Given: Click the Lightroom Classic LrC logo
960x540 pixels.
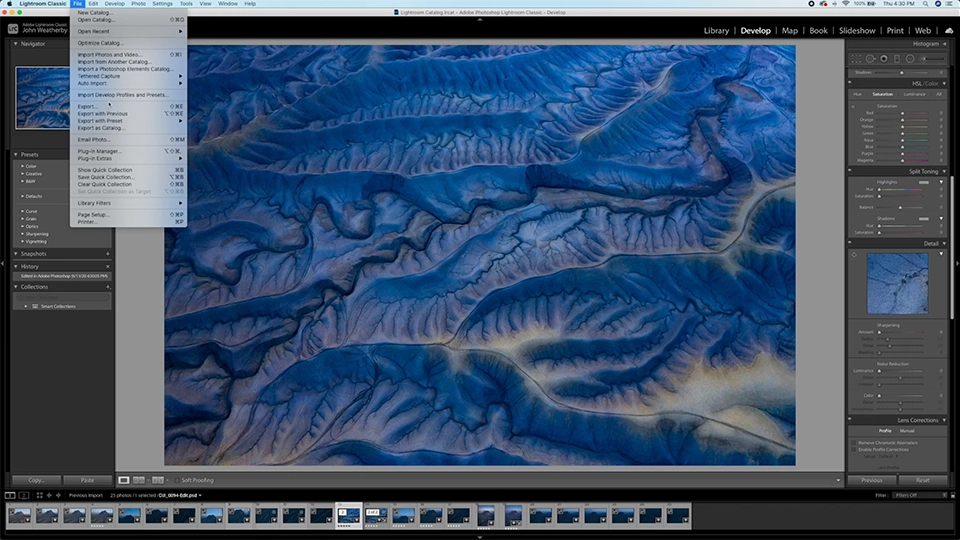Looking at the screenshot, I should [x=13, y=28].
